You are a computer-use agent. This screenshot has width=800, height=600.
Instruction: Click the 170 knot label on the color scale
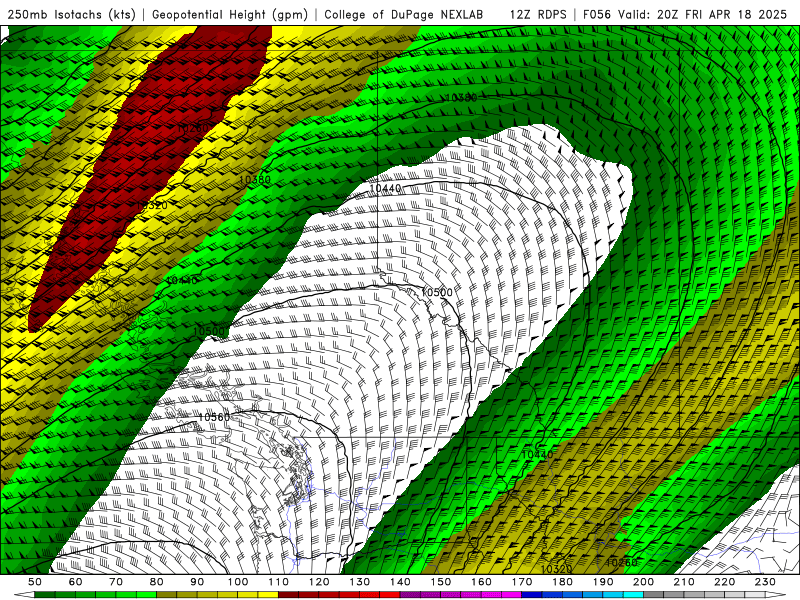(x=521, y=582)
